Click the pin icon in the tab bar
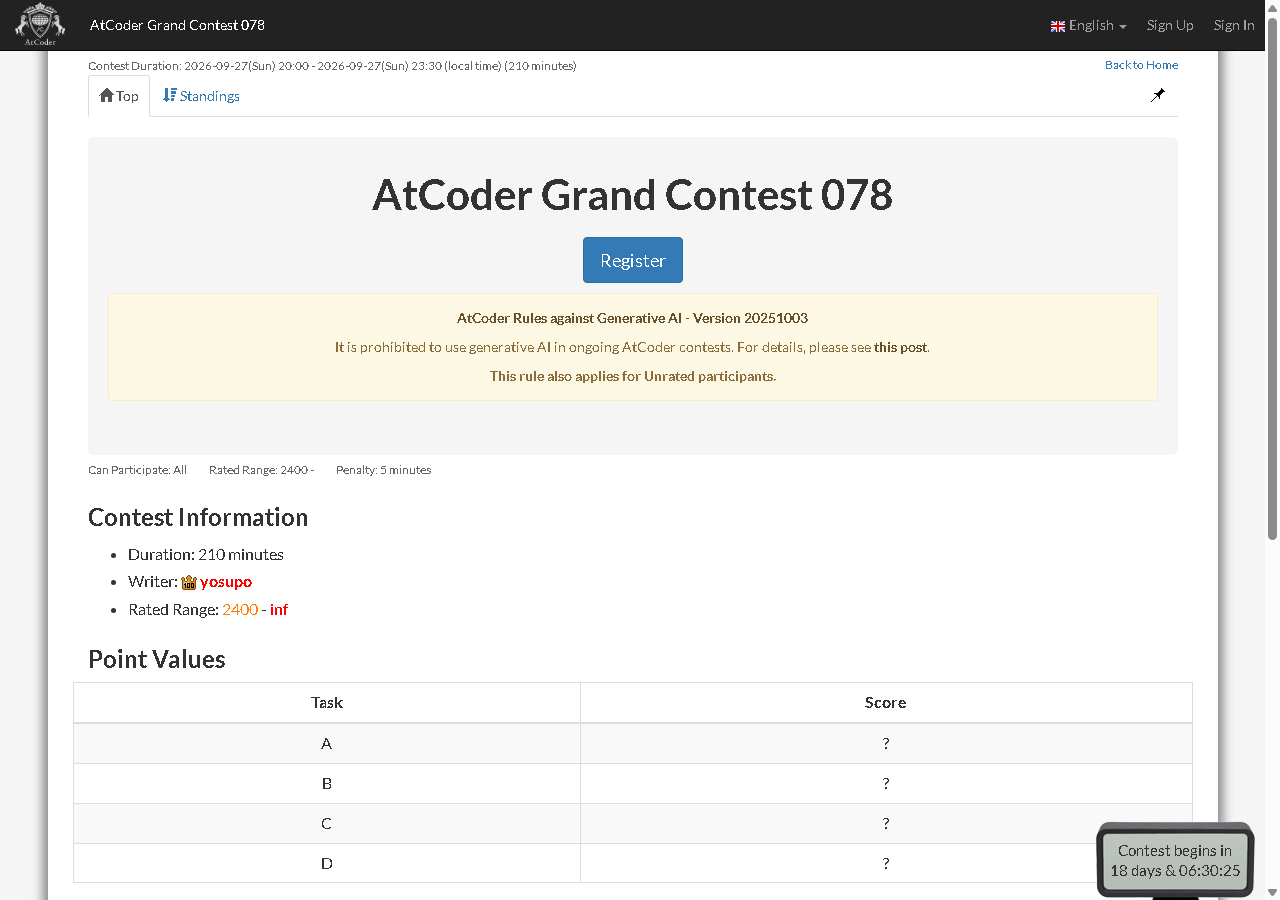Viewport: 1280px width, 900px height. click(x=1158, y=95)
